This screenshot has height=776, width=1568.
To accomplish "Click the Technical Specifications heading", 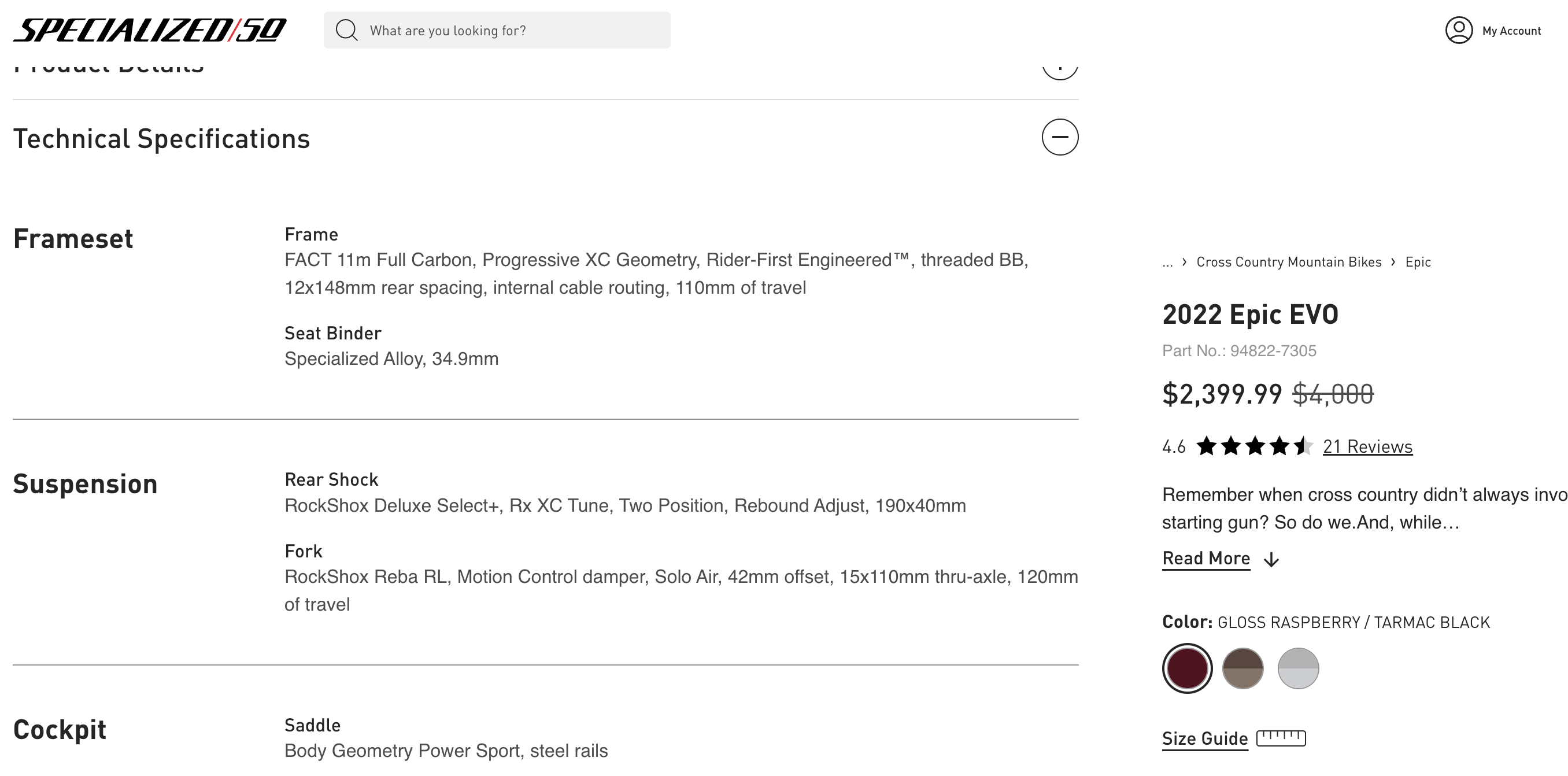I will (x=162, y=139).
